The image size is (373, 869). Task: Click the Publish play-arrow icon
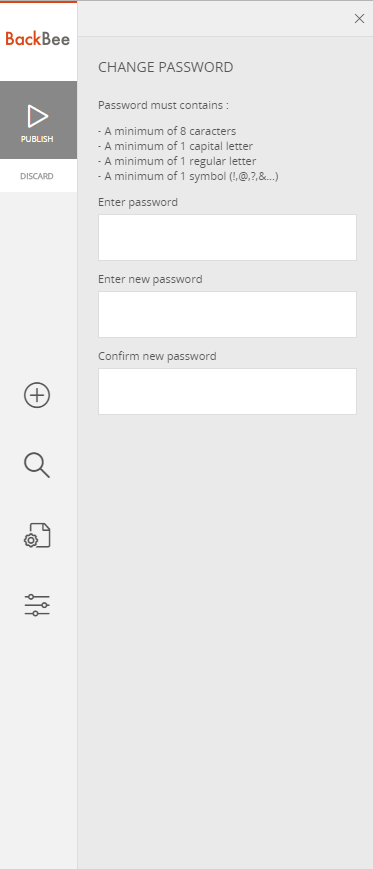tap(38, 116)
